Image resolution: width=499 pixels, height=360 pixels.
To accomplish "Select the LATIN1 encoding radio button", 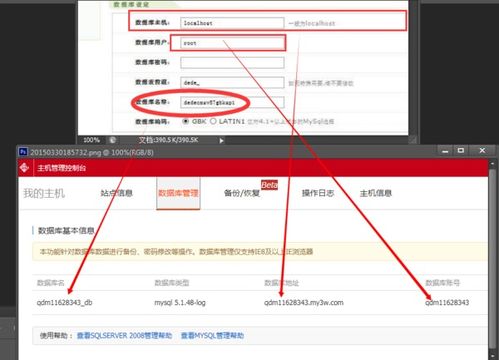I will [213, 121].
